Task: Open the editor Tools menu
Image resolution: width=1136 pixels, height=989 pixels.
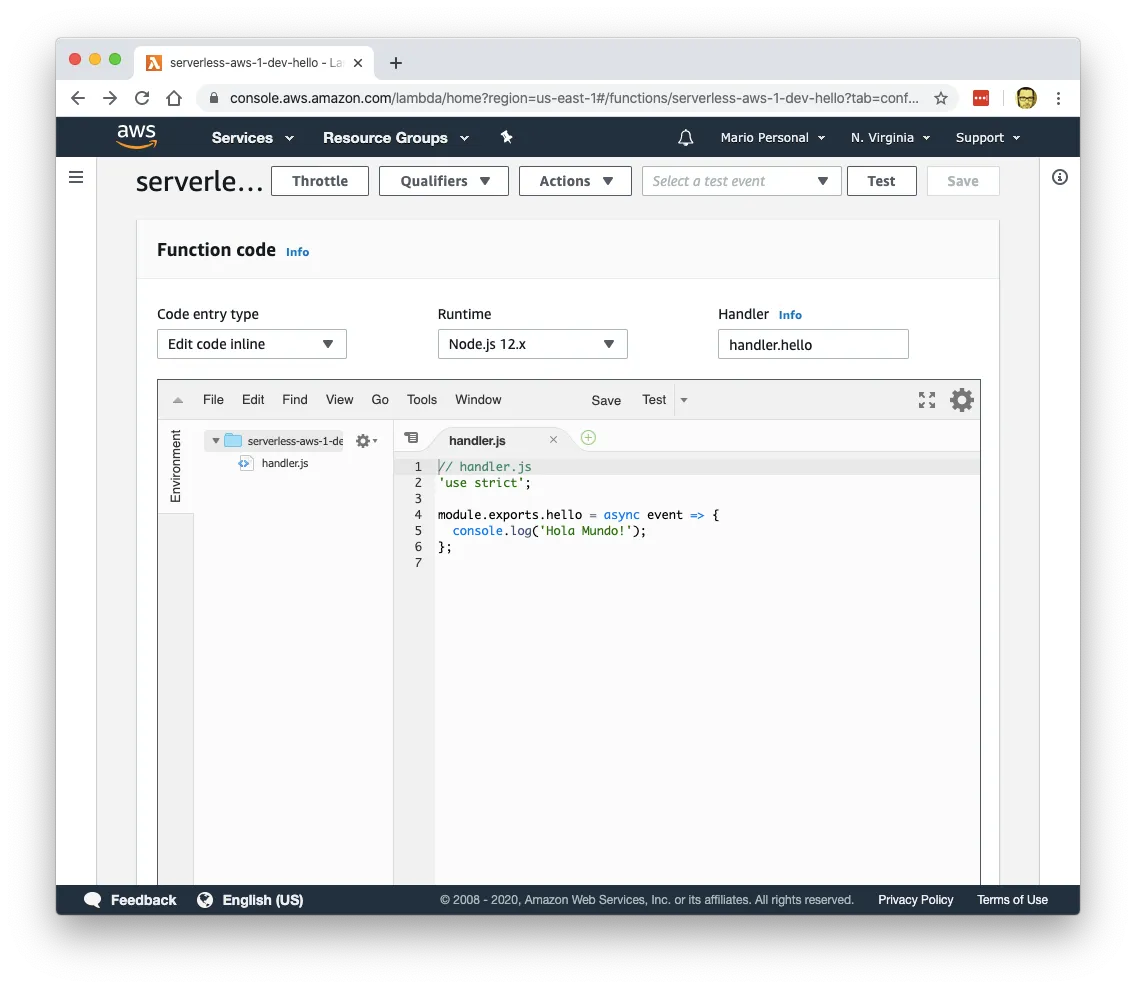Action: [x=422, y=400]
